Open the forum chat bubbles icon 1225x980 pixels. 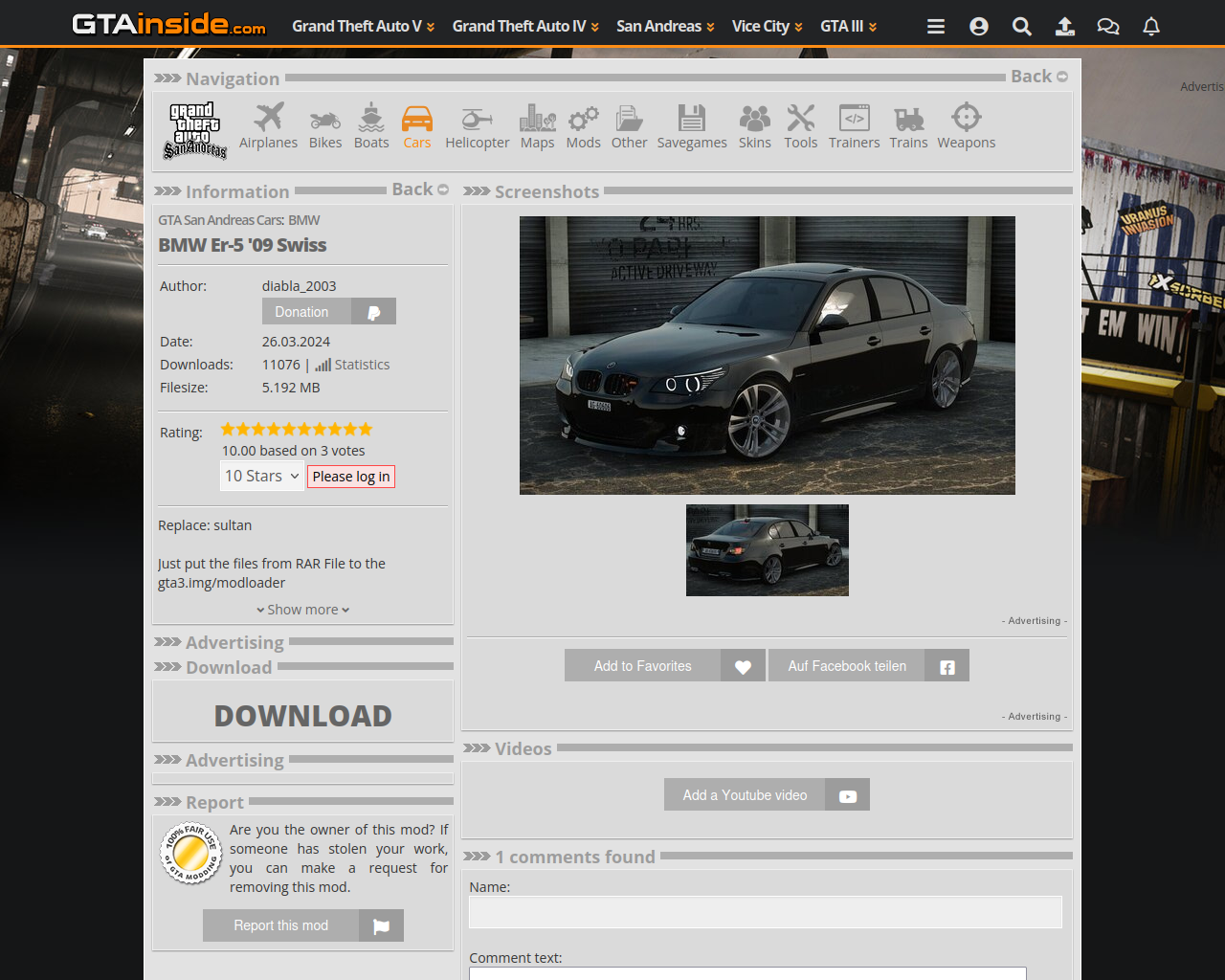[1108, 27]
